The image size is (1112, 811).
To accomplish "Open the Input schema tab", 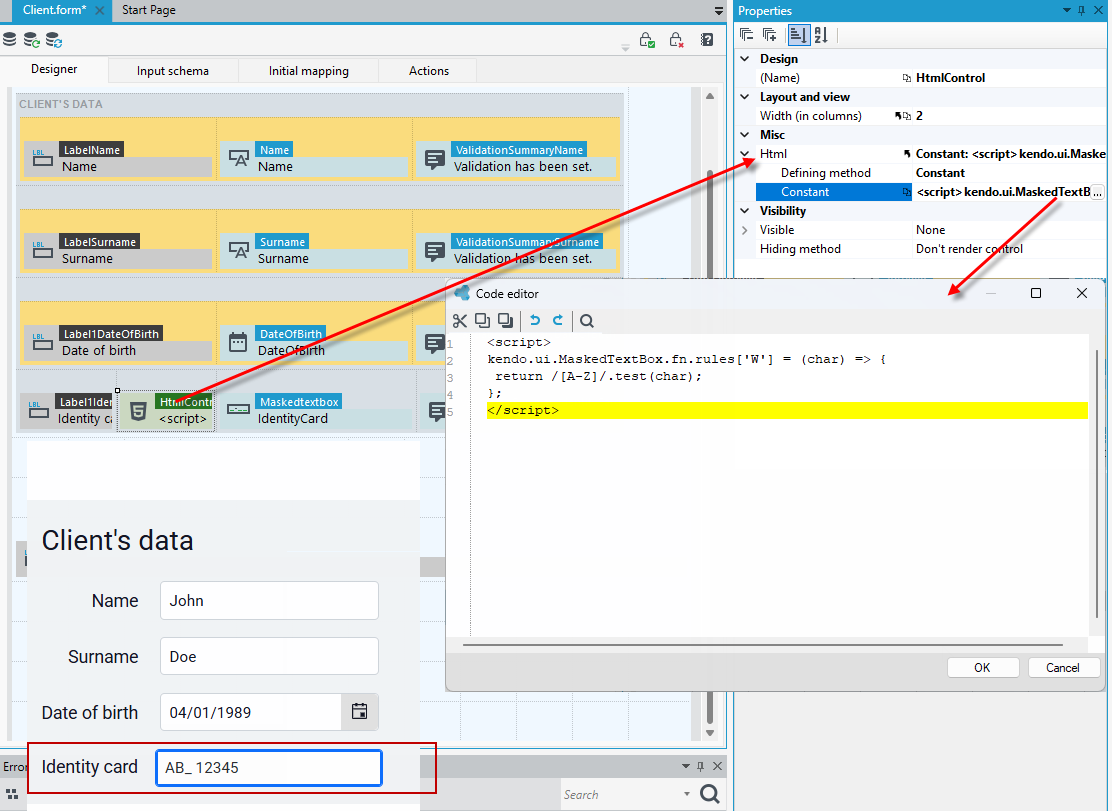I will tap(173, 71).
